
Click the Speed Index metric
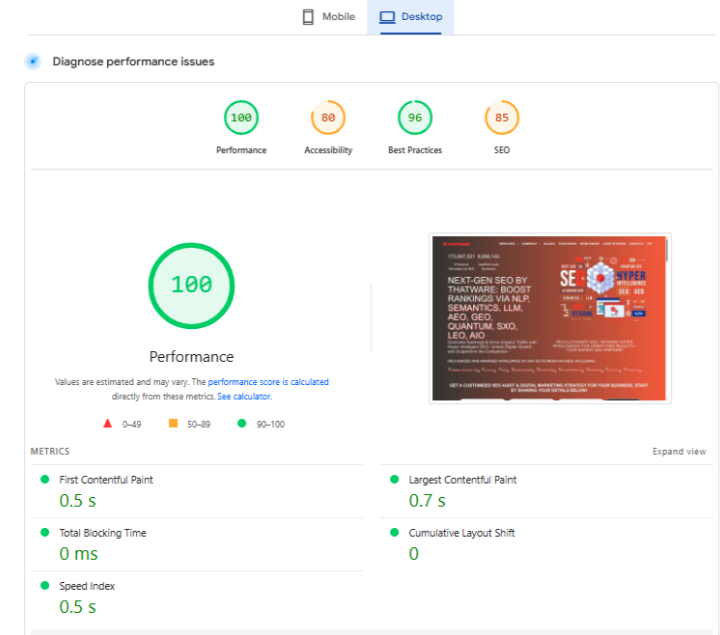click(86, 586)
